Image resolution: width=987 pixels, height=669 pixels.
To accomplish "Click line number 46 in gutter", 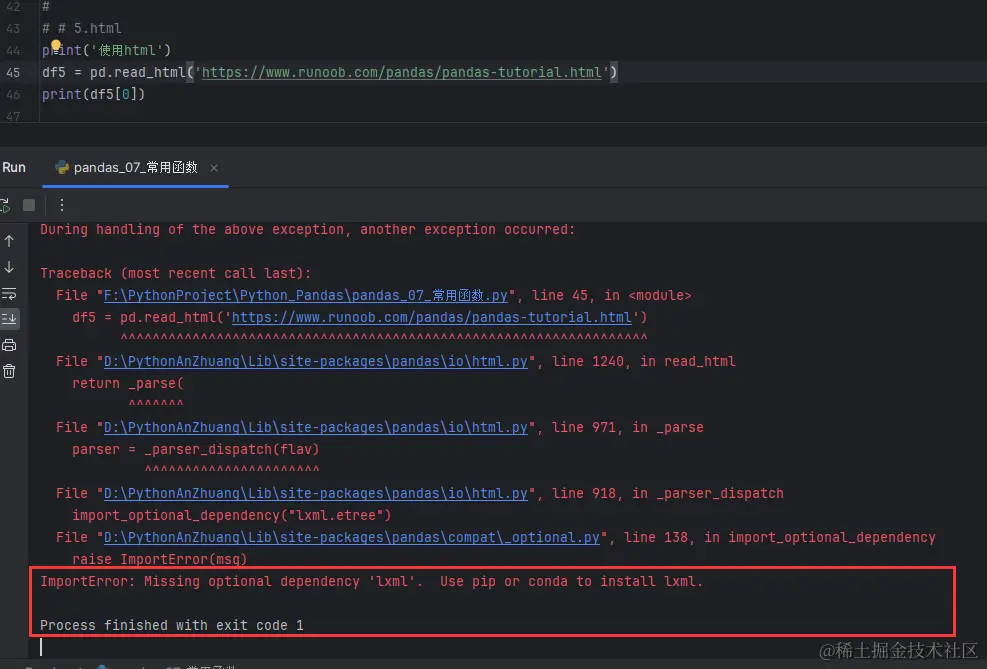I will [x=13, y=94].
